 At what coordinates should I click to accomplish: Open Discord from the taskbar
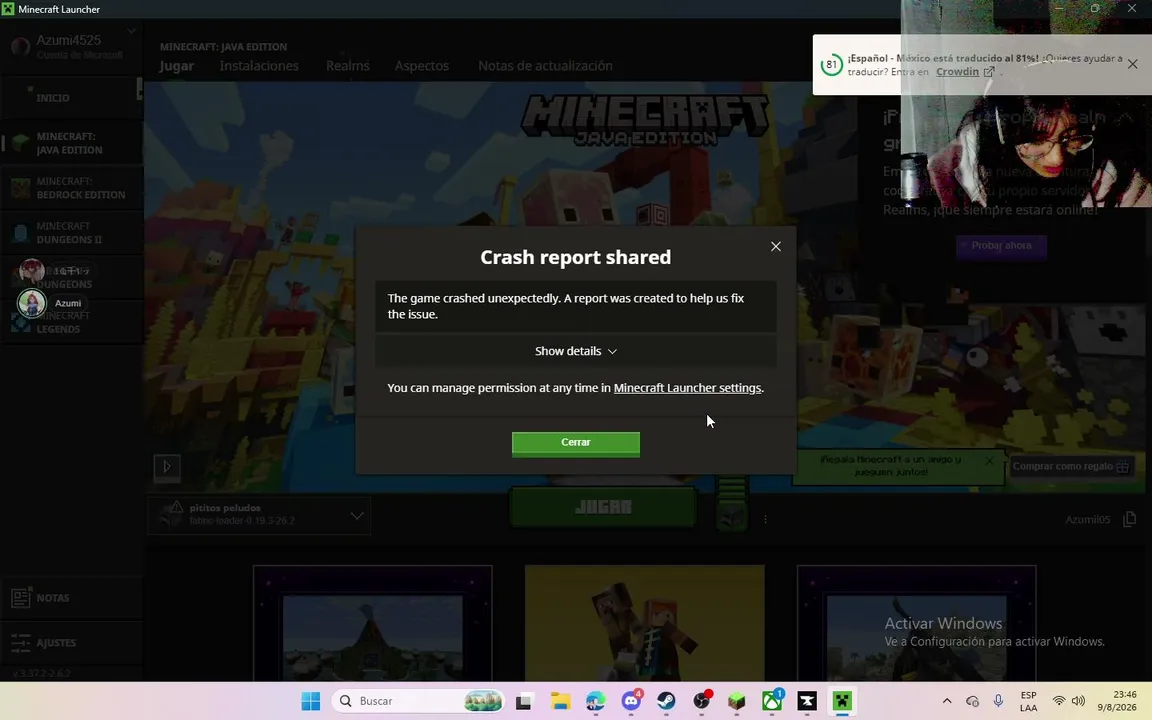631,702
